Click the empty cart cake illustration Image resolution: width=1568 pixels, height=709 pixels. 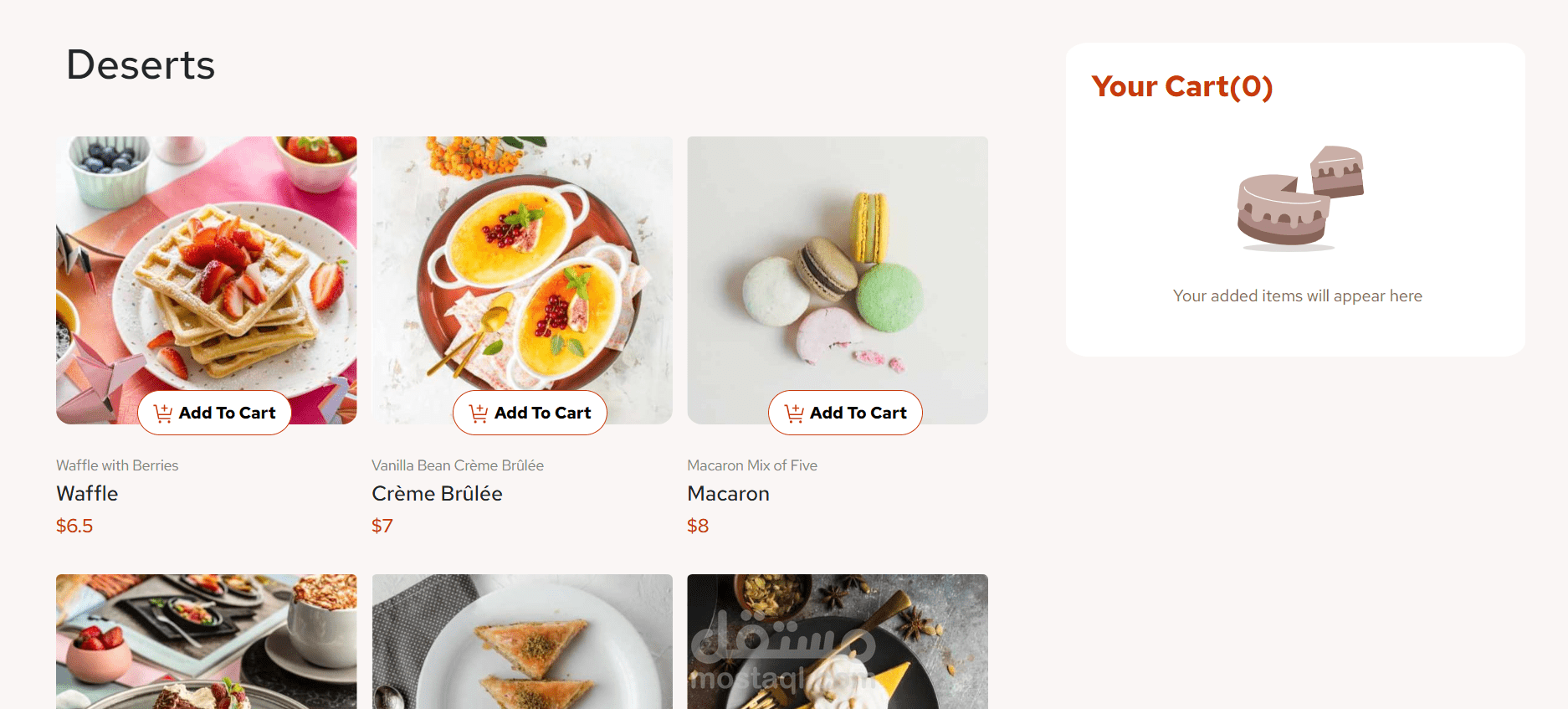tap(1299, 198)
